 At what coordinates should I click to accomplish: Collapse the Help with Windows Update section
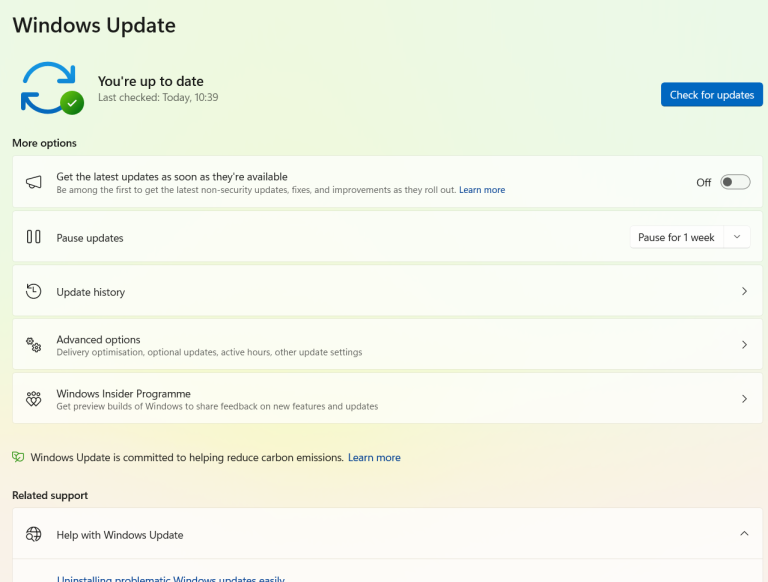(743, 534)
